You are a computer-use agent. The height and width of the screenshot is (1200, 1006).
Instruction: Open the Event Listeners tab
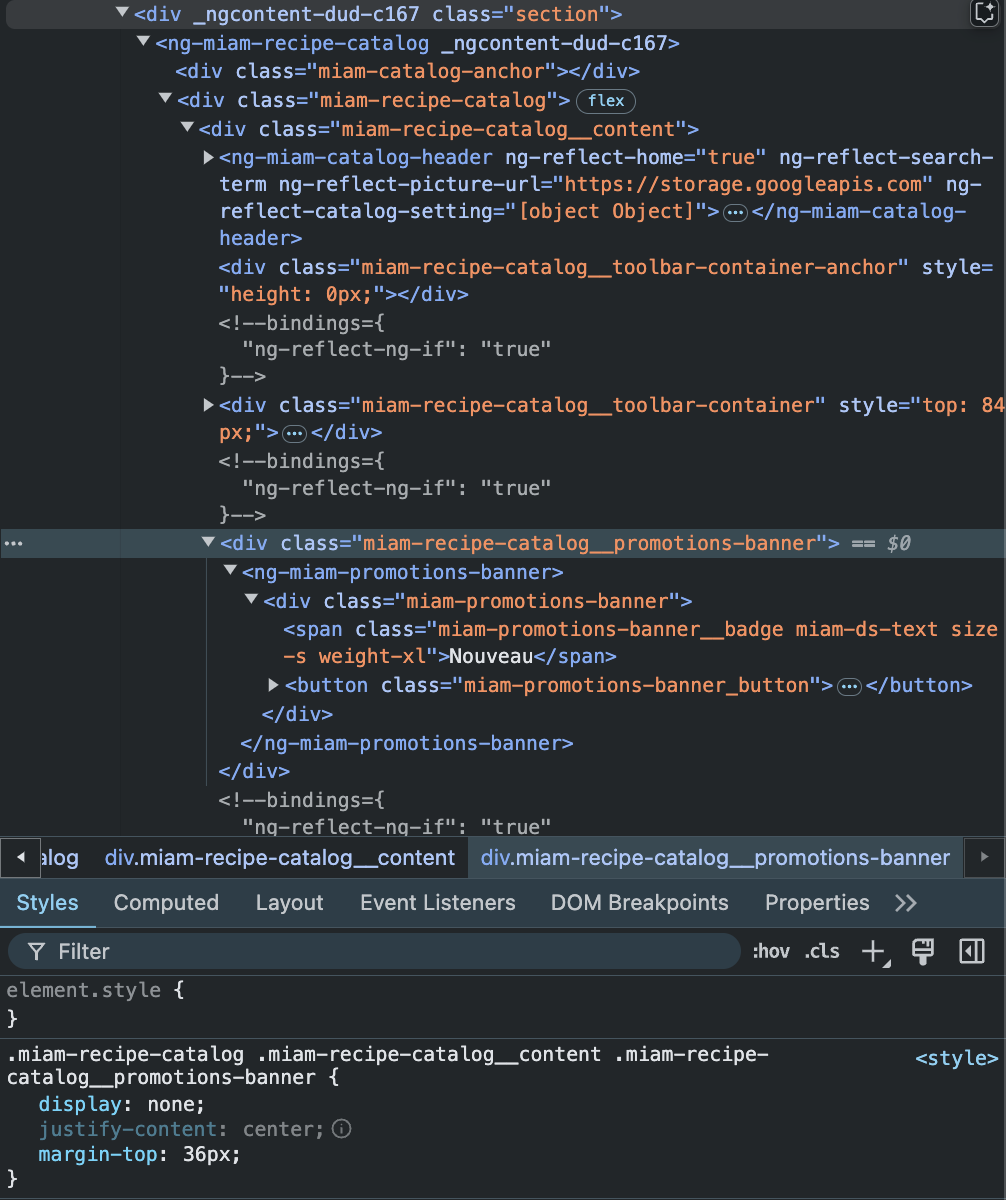[437, 902]
